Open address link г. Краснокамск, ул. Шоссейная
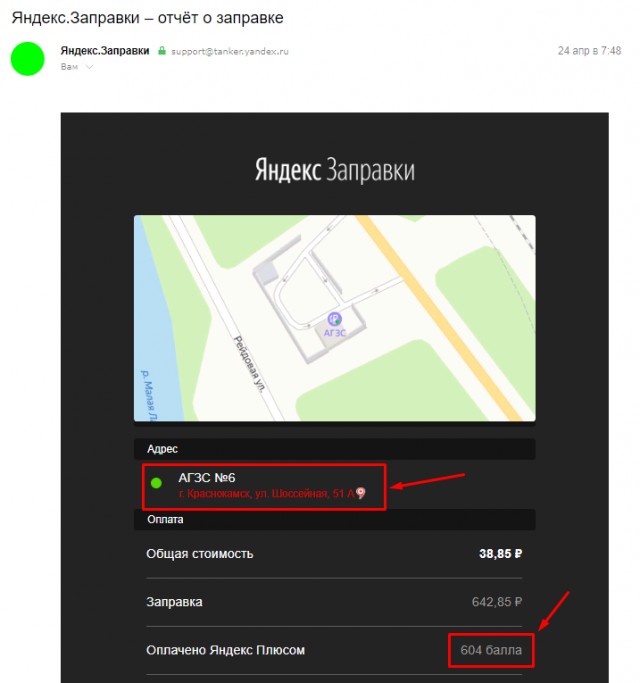The image size is (640, 683). coord(266,494)
